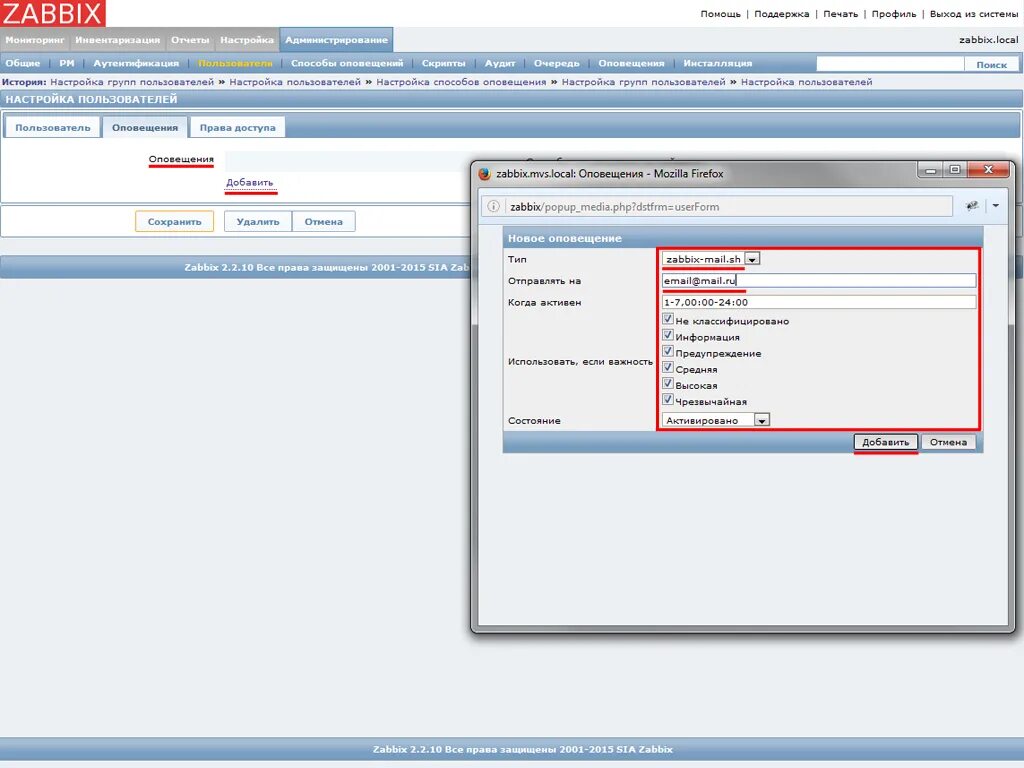The width and height of the screenshot is (1024, 768).
Task: Close the Оповещения popup window
Action: pyautogui.click(x=989, y=170)
